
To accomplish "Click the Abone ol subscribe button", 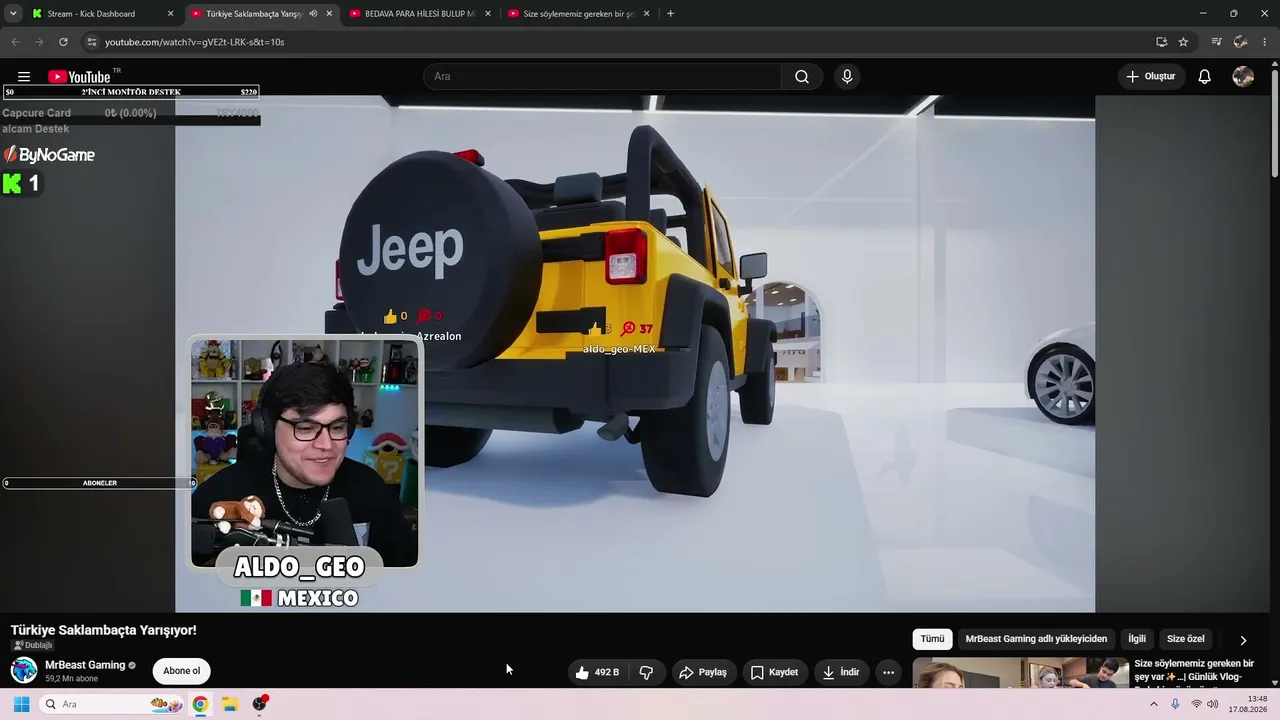I will pos(181,671).
